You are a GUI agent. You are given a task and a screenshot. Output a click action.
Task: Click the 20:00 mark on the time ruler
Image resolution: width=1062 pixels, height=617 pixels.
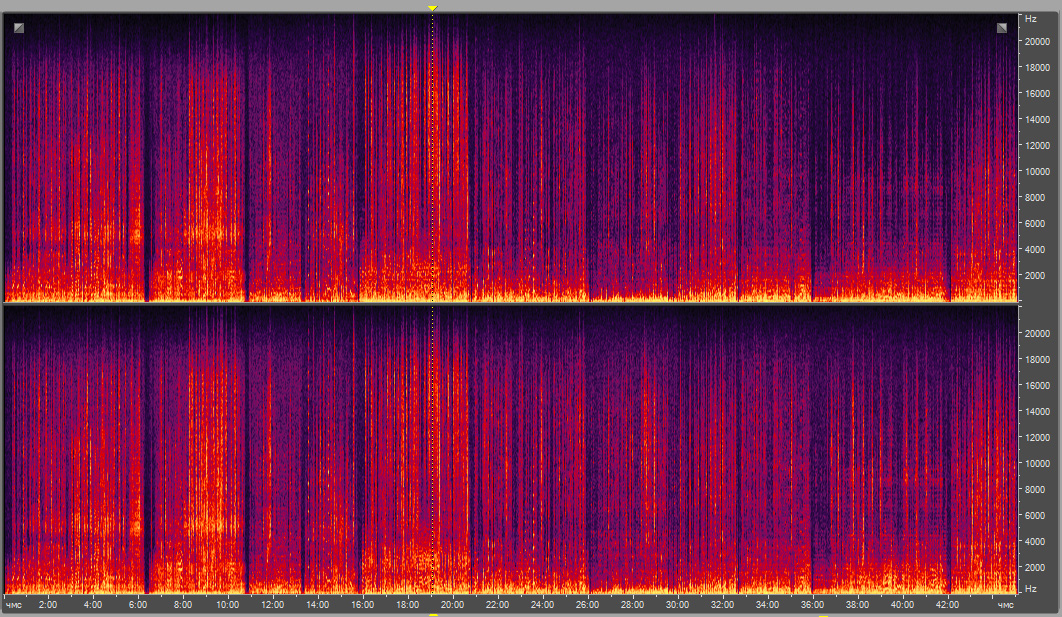coord(452,605)
